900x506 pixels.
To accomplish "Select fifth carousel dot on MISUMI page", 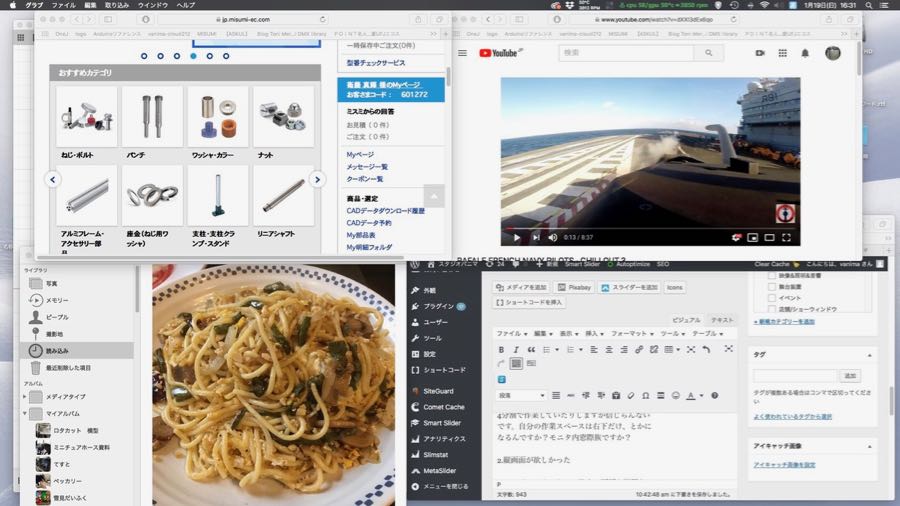I will coord(210,56).
